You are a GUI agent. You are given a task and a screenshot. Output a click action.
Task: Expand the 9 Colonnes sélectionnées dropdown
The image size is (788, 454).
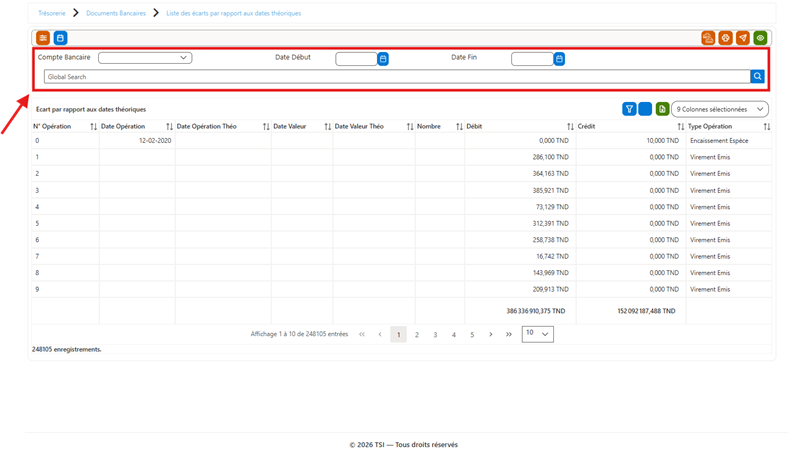pyautogui.click(x=720, y=109)
